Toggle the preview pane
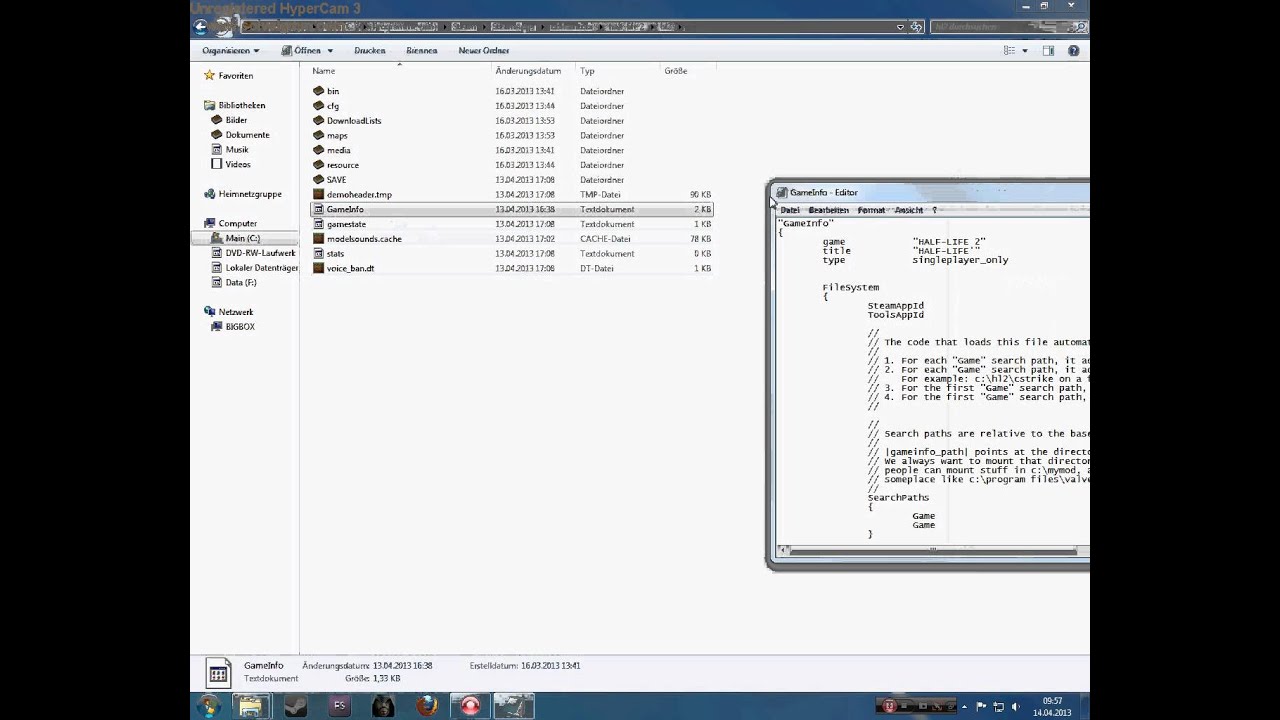The height and width of the screenshot is (720, 1280). pos(1048,51)
